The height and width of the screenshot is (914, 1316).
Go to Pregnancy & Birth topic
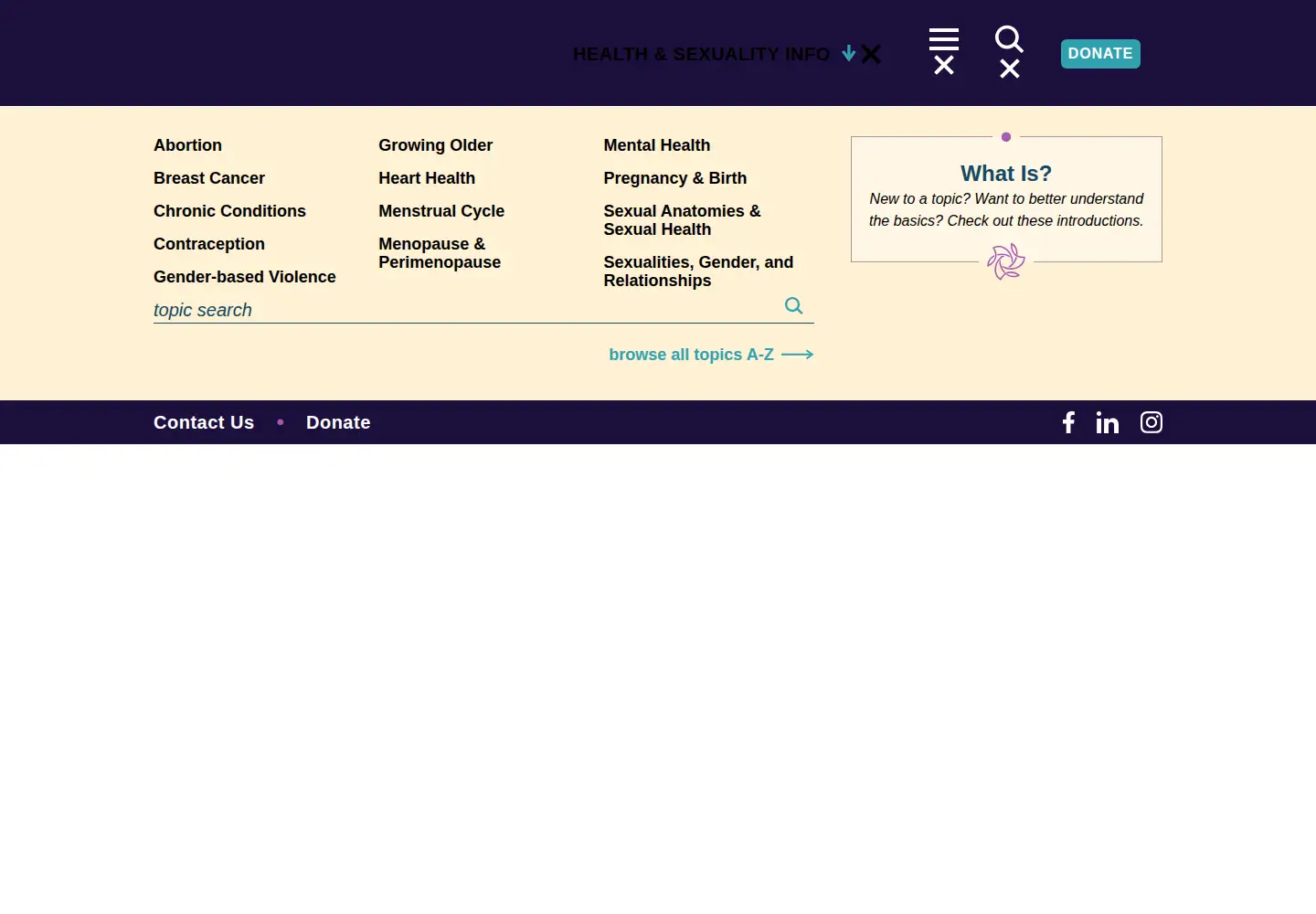tap(674, 178)
